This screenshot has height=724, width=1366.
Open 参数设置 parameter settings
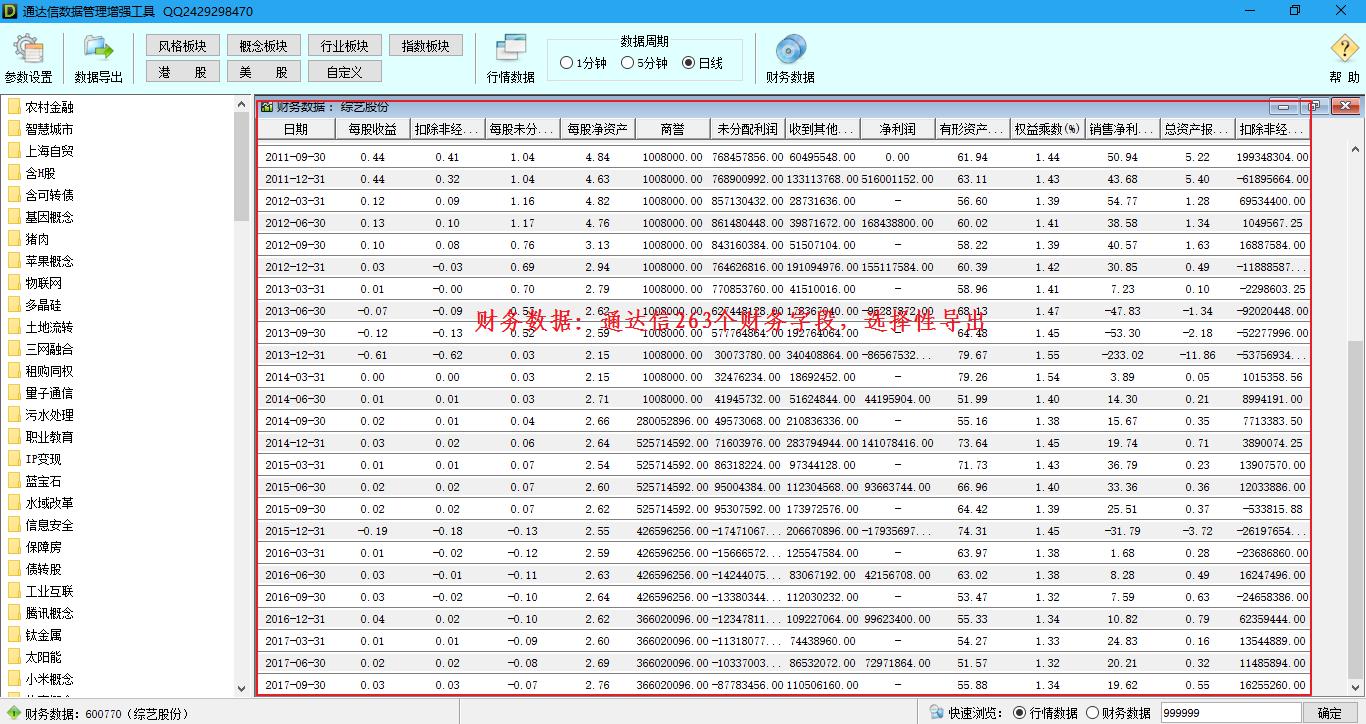click(29, 56)
